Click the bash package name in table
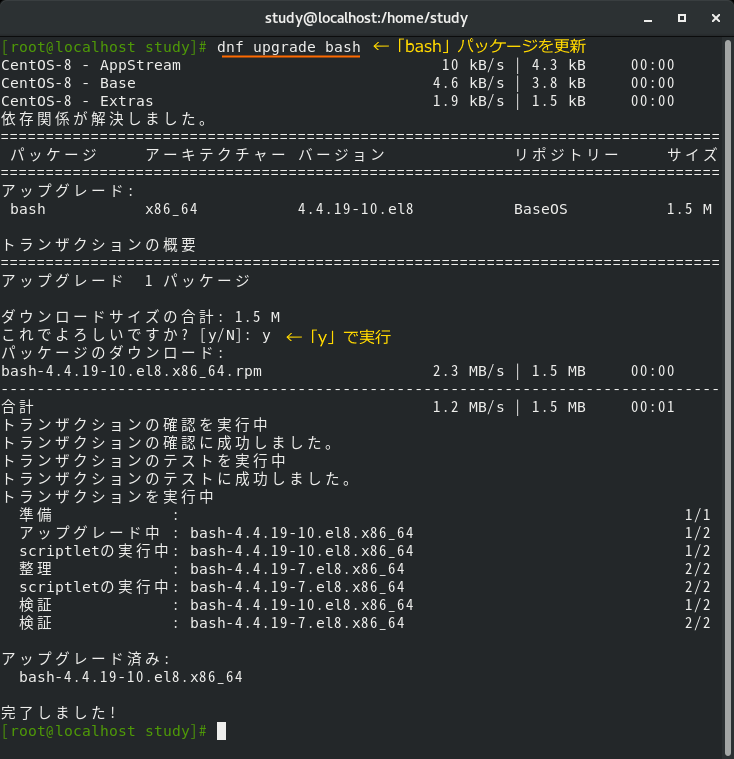The image size is (734, 759). (x=28, y=209)
